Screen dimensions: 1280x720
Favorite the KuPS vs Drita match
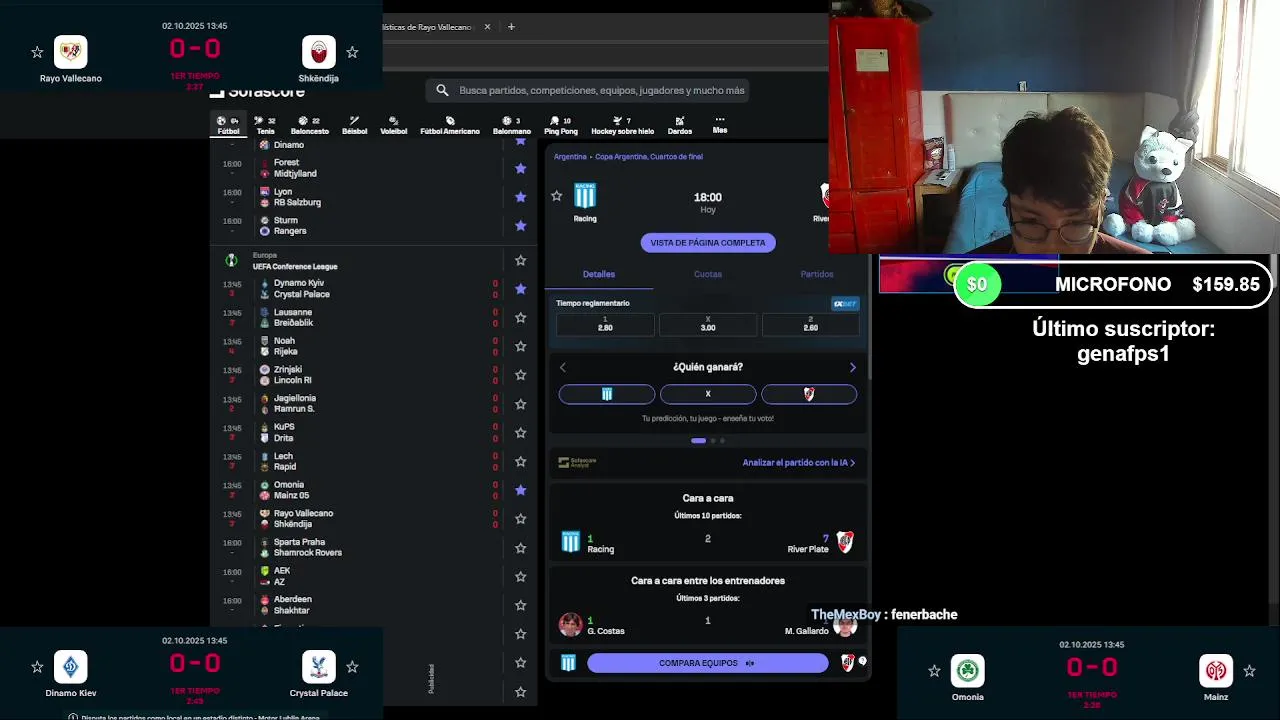pos(520,433)
